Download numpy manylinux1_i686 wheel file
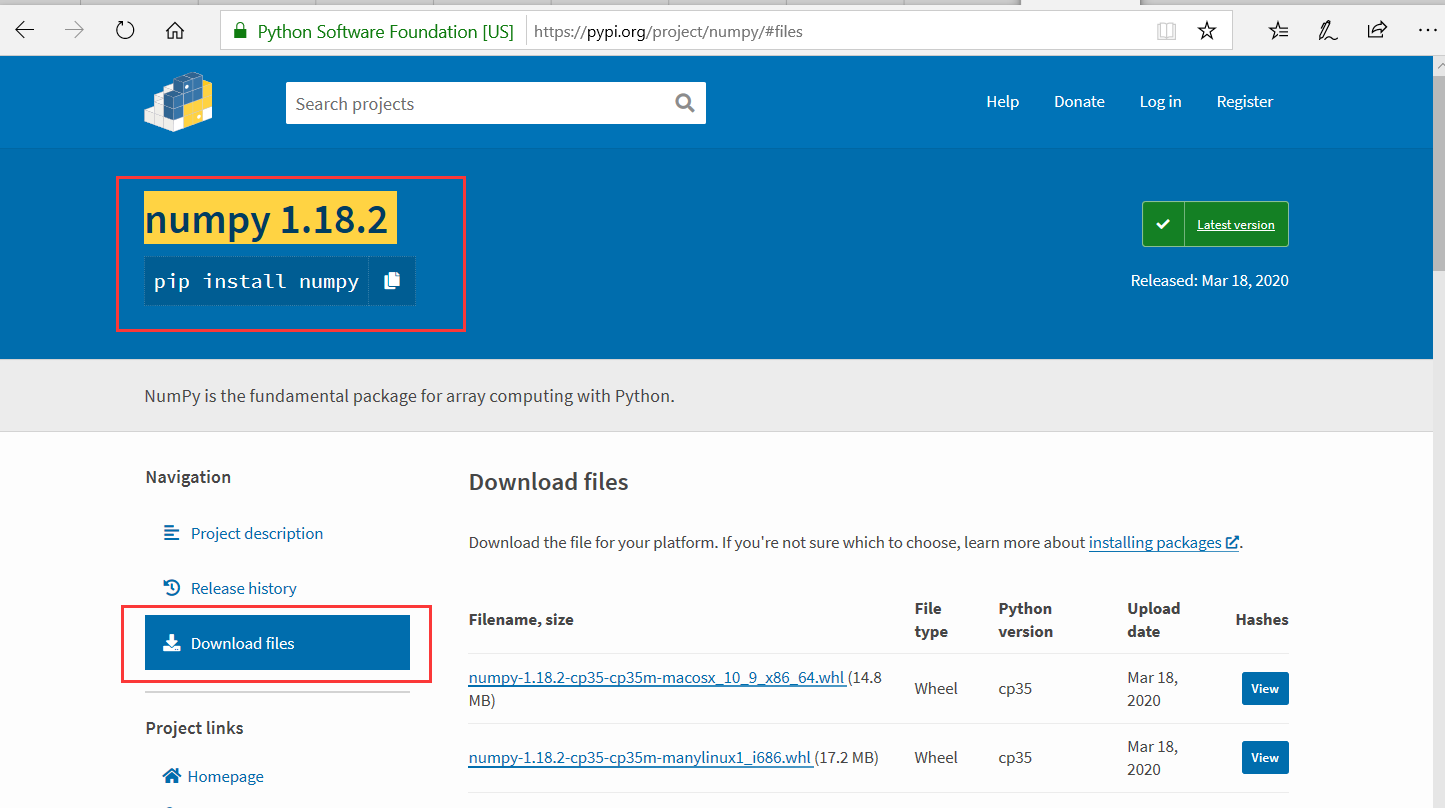The height and width of the screenshot is (808, 1445). [x=640, y=758]
